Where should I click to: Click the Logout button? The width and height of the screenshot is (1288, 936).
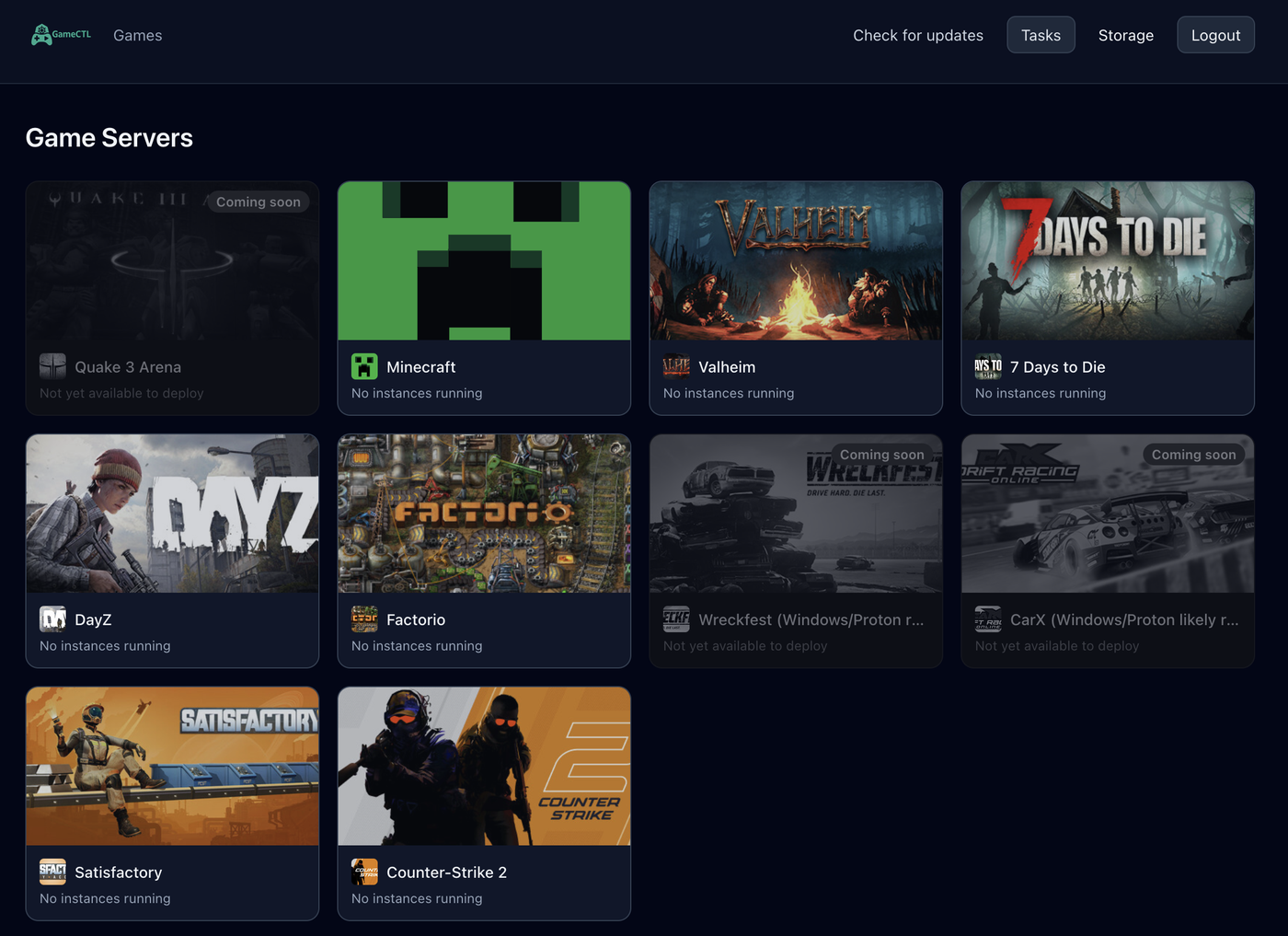pos(1215,35)
